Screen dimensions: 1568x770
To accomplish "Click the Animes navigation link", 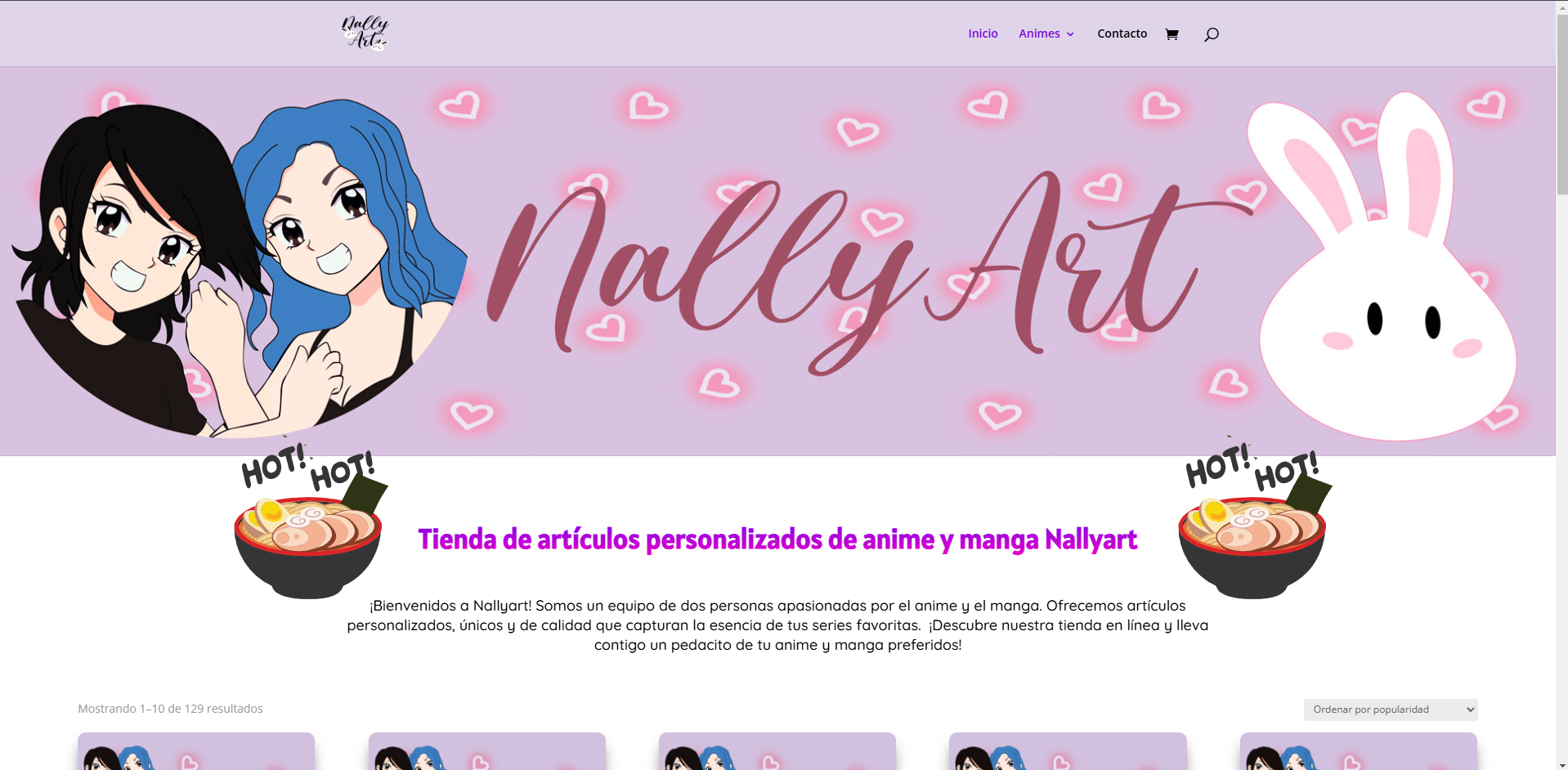I will pos(1039,34).
